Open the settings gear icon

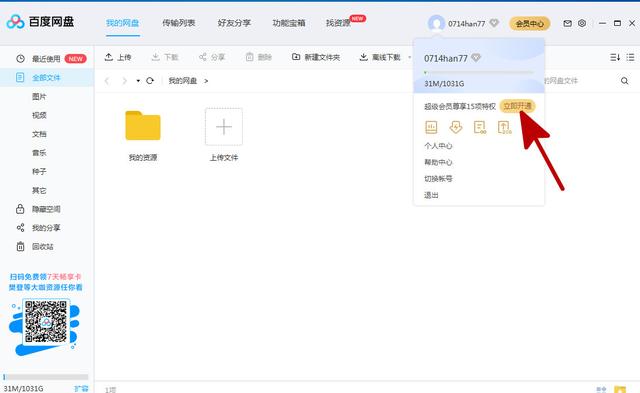click(582, 23)
